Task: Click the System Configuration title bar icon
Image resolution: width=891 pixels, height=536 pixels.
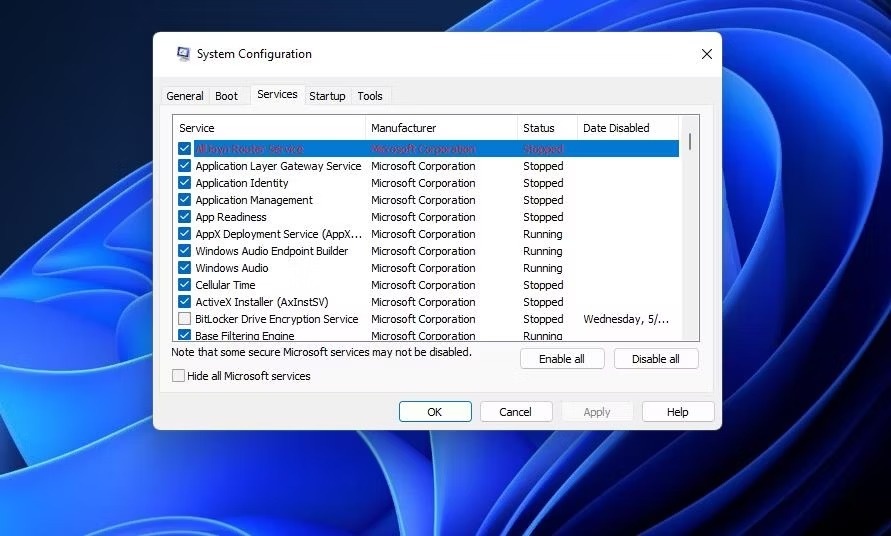Action: pyautogui.click(x=184, y=54)
